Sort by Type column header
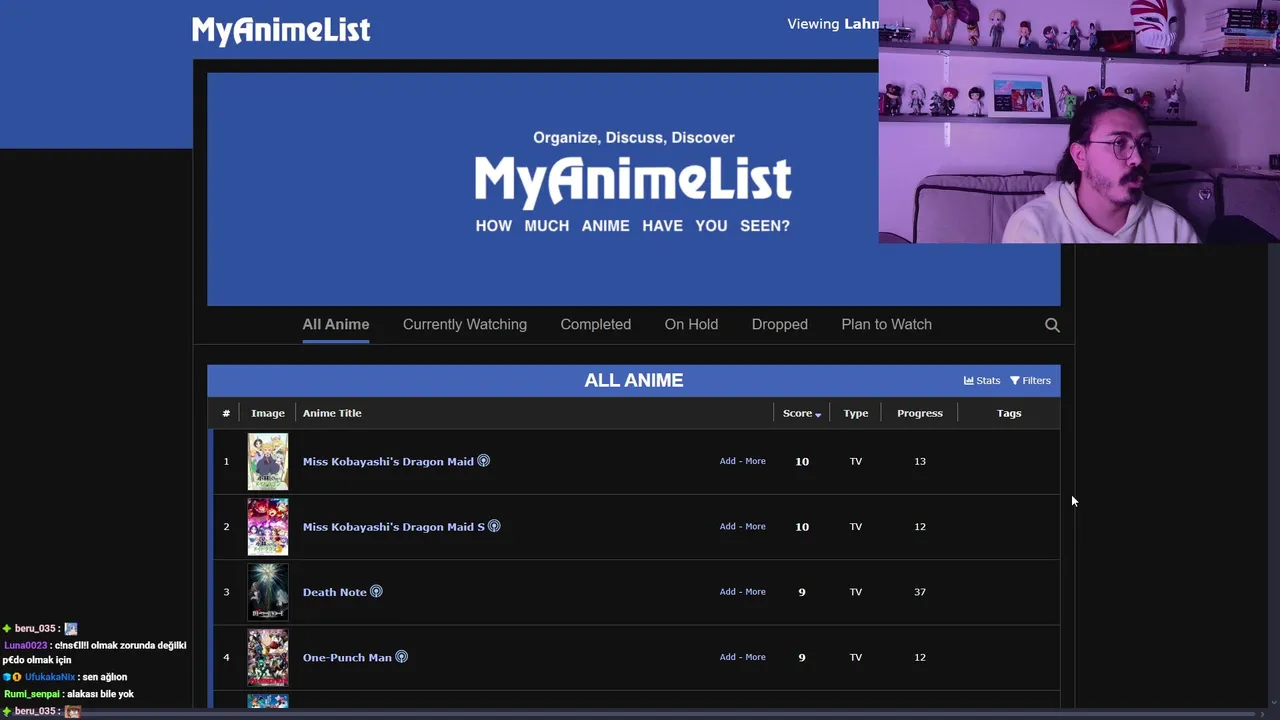This screenshot has height=720, width=1280. (x=856, y=413)
